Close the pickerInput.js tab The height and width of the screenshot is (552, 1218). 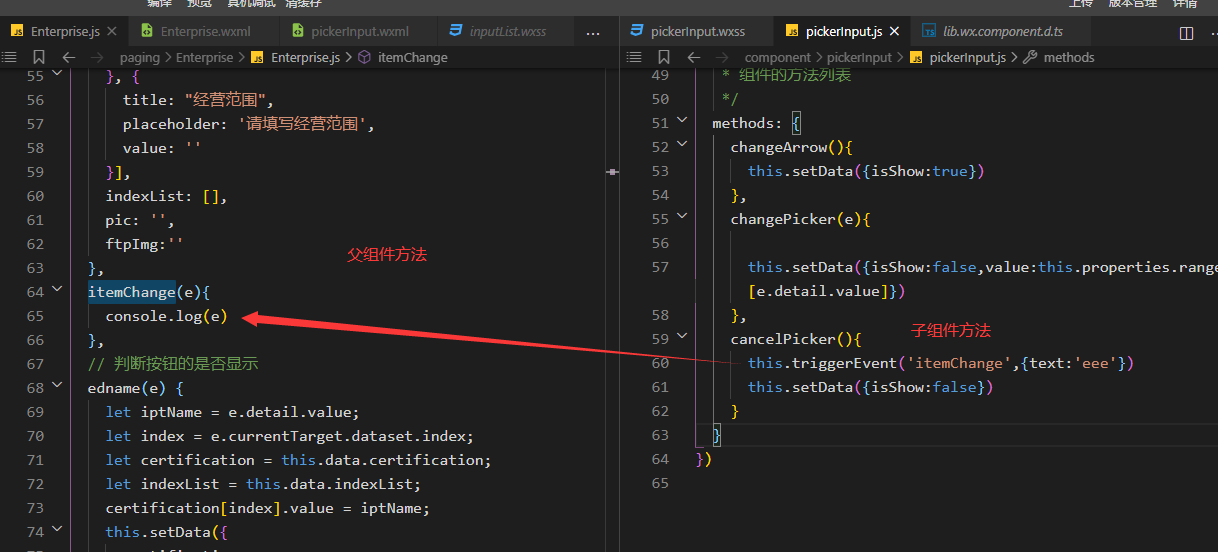coord(894,32)
